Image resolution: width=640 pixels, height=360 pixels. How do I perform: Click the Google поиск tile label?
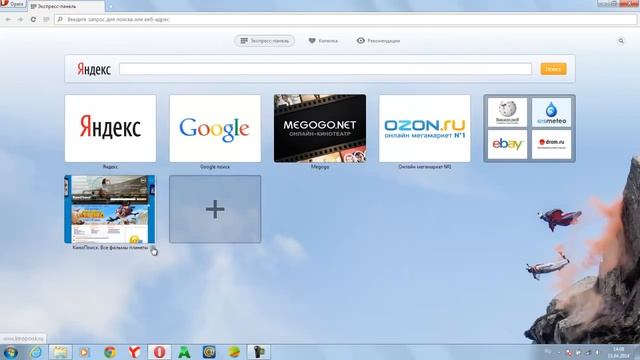215,167
